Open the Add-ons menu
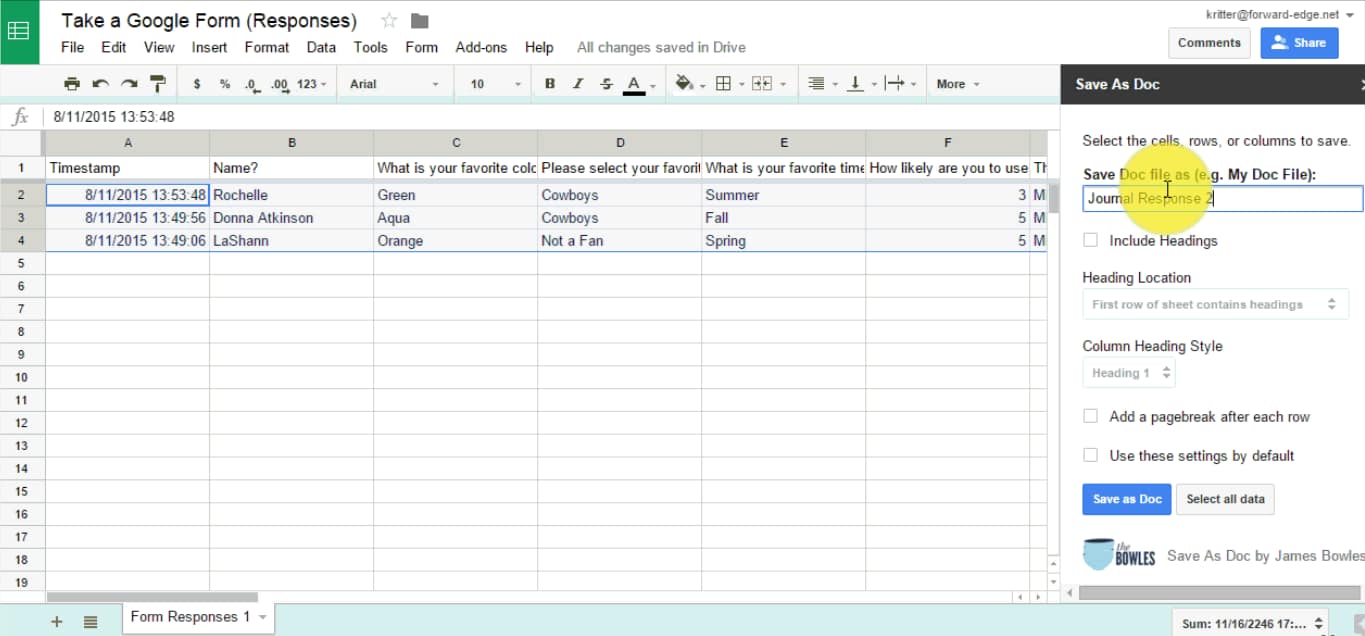 coord(481,47)
